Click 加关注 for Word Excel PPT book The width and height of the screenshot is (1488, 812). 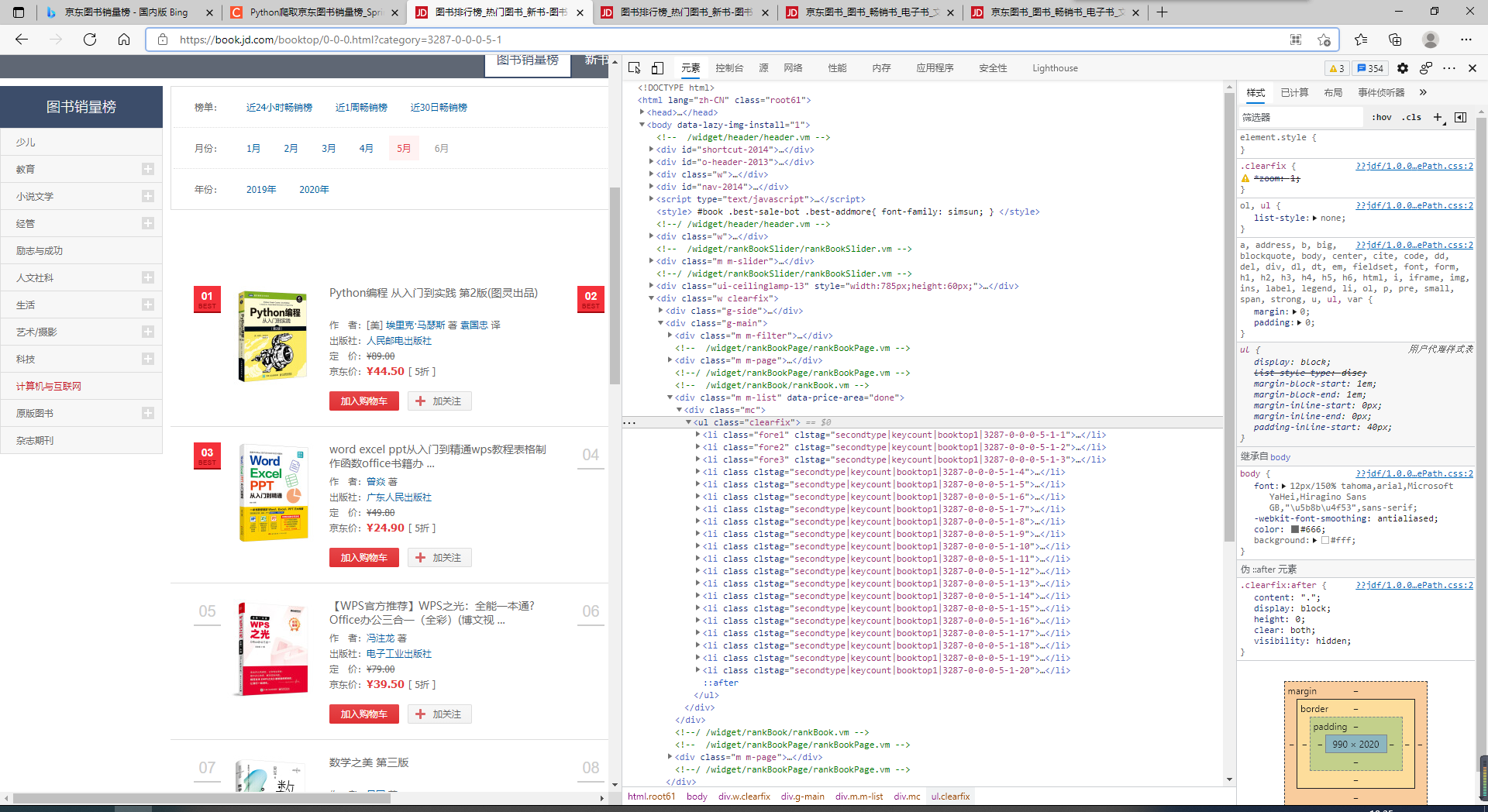coord(439,557)
